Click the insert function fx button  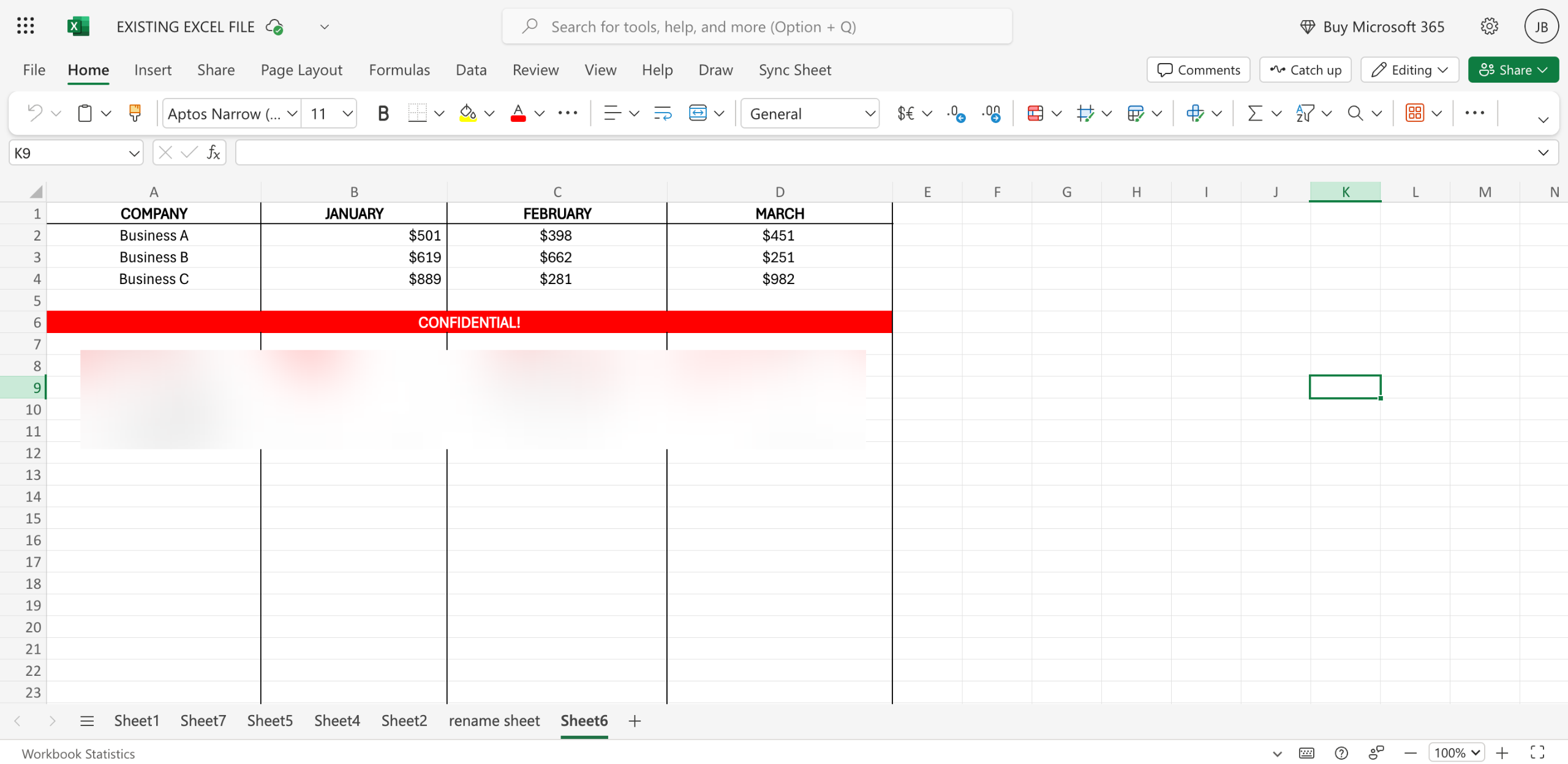click(x=213, y=152)
